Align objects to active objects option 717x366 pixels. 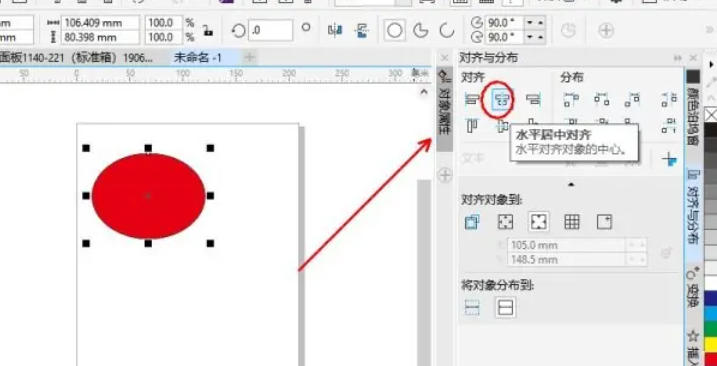tap(472, 222)
